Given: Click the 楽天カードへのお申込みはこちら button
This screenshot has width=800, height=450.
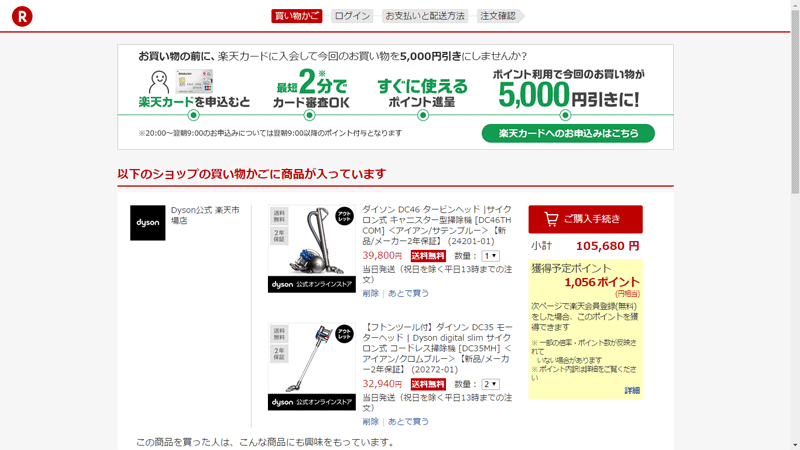Looking at the screenshot, I should pyautogui.click(x=568, y=133).
